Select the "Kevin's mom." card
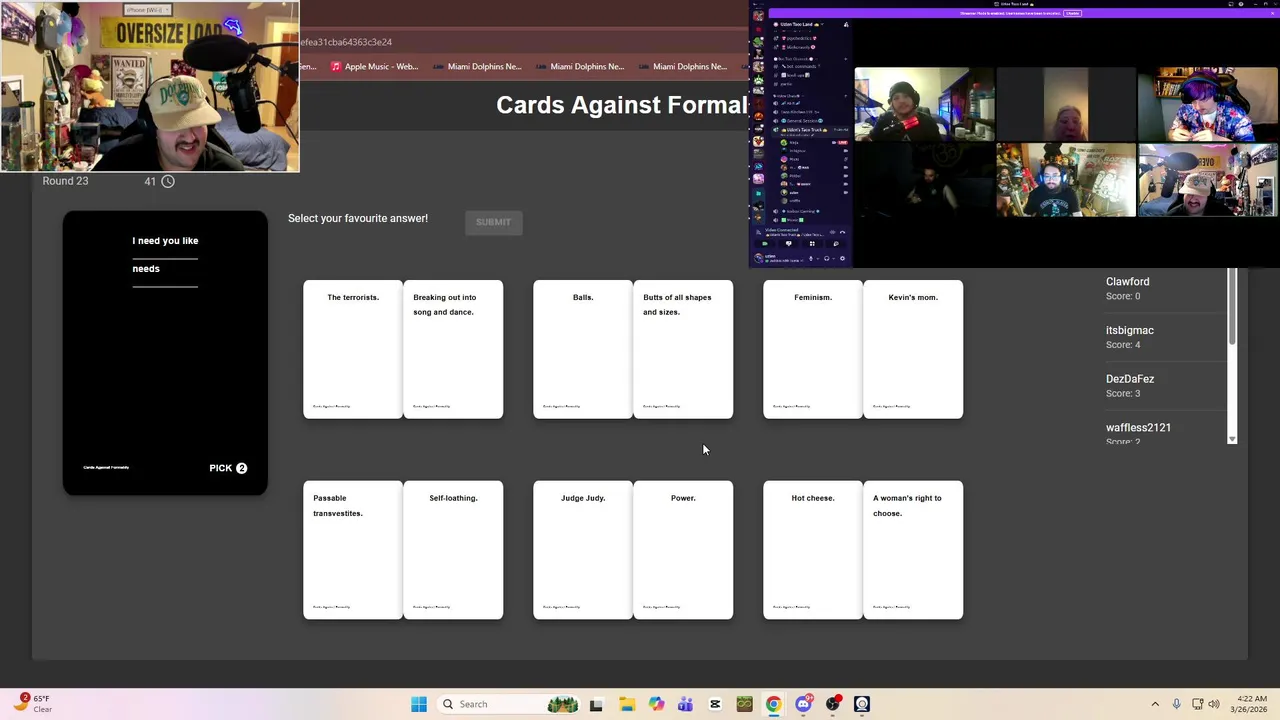The width and height of the screenshot is (1280, 720). 913,349
